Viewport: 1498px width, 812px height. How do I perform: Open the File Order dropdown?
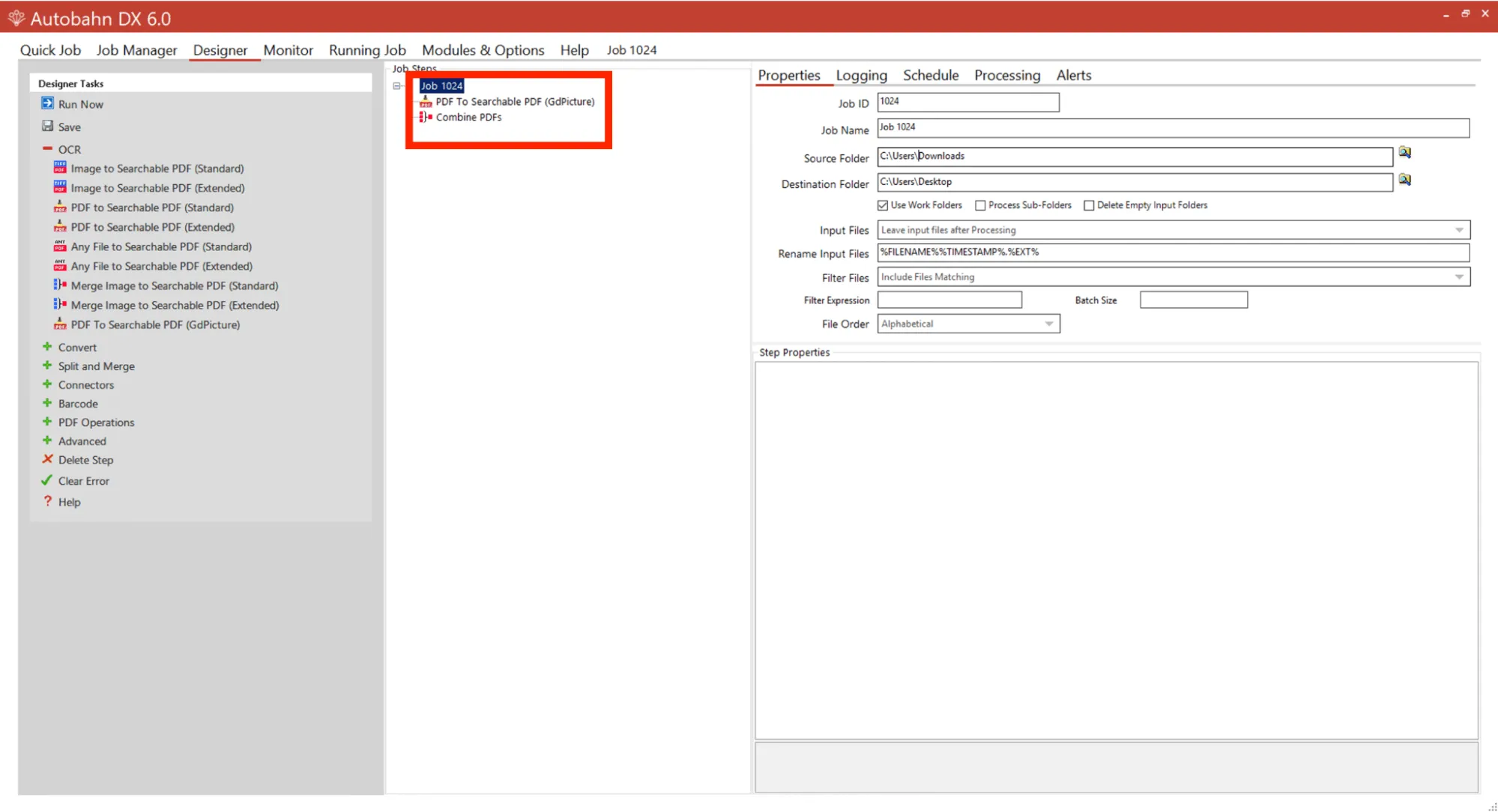(x=1049, y=324)
